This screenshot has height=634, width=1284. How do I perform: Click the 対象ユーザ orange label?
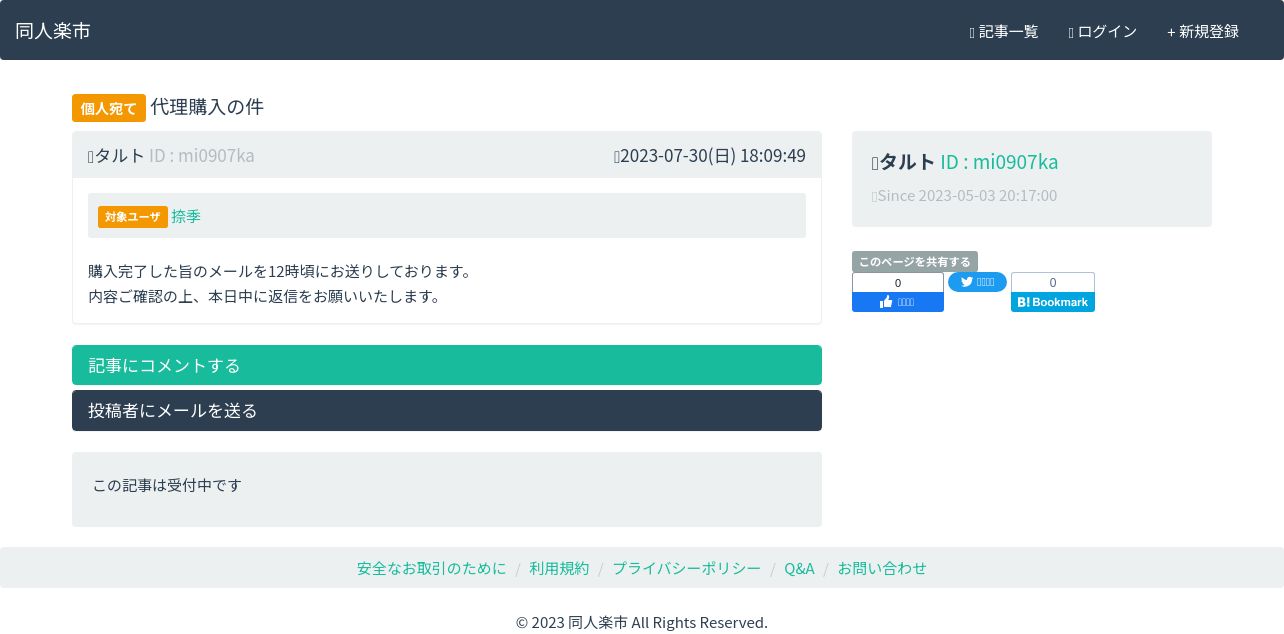point(133,216)
